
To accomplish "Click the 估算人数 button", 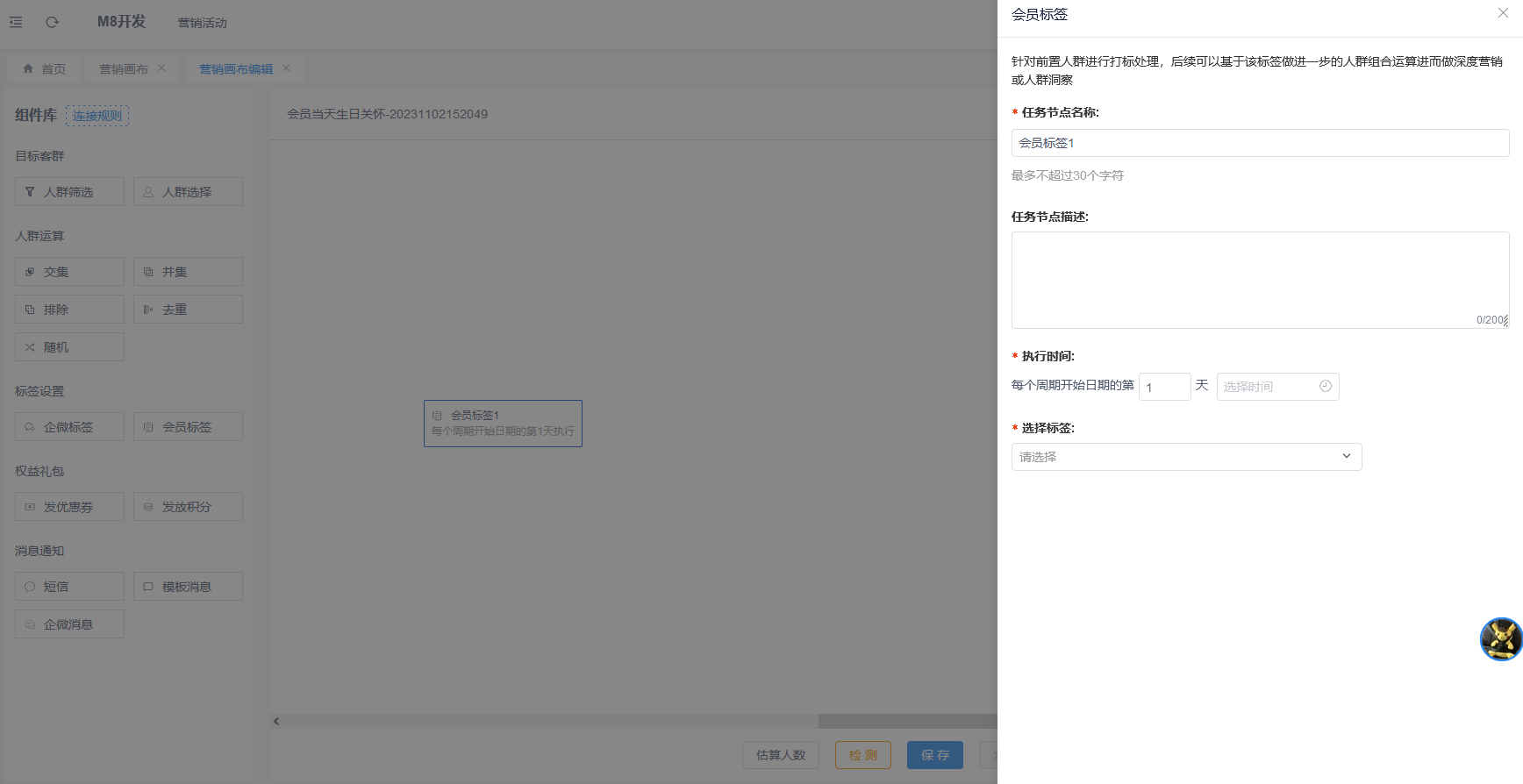I will coord(781,755).
